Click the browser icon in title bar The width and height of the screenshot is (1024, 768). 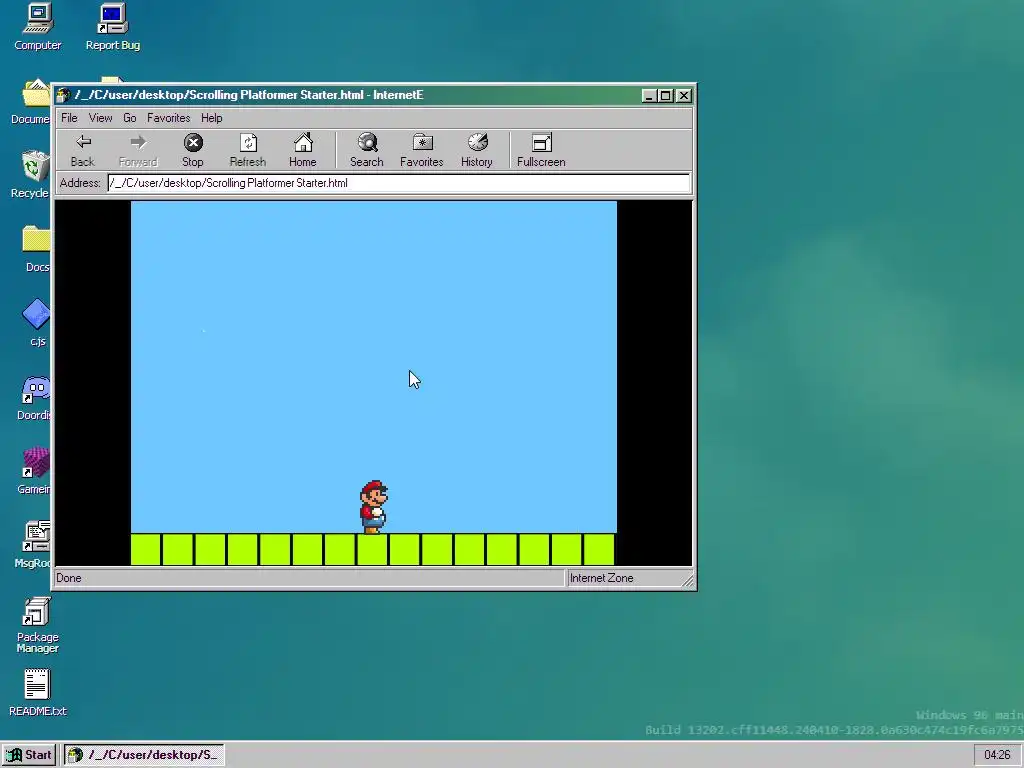[63, 95]
